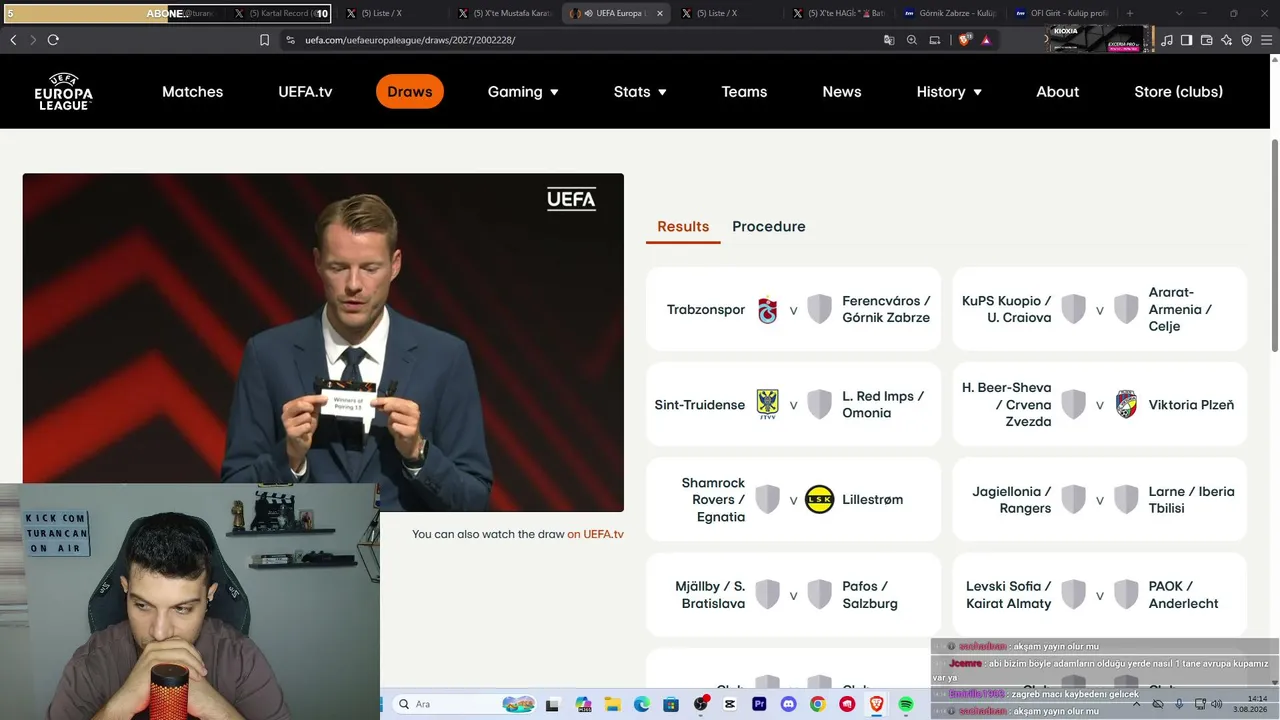Open the browser hamburger menu
Viewport: 1280px width, 720px height.
pos(1266,40)
